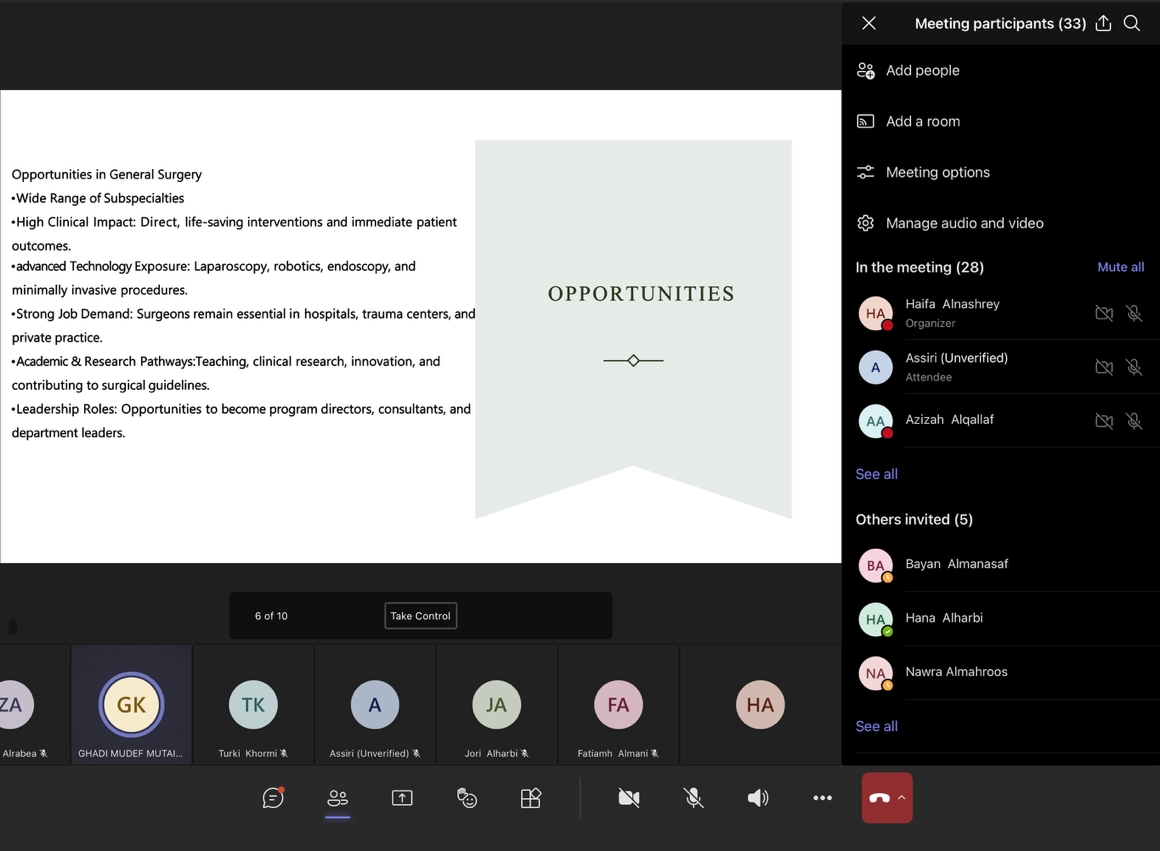Open the meeting chat icon
The image size is (1160, 851).
pos(273,798)
